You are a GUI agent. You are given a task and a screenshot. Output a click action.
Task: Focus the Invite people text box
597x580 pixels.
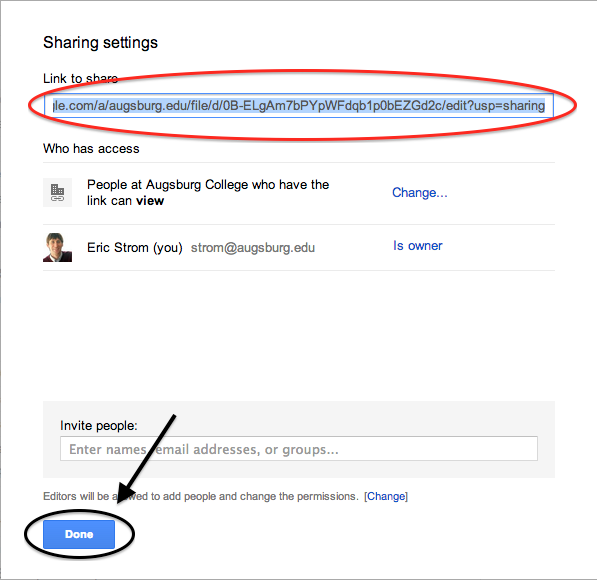pyautogui.click(x=299, y=449)
